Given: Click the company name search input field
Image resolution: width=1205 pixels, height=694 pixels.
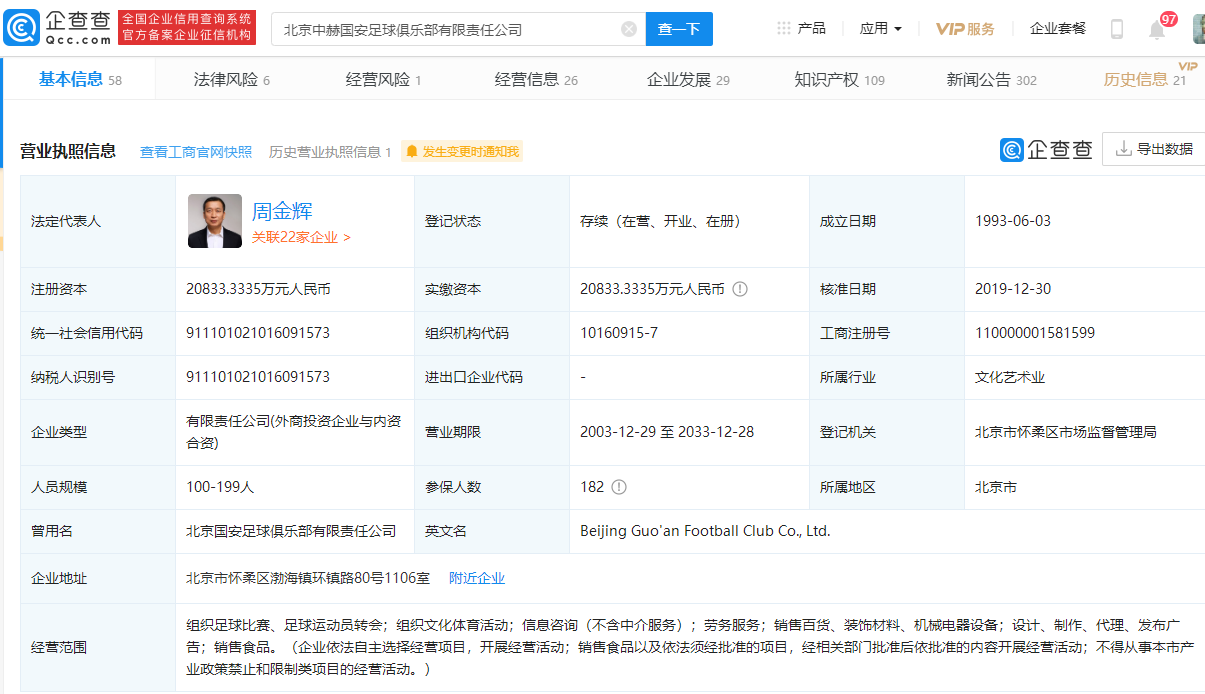Looking at the screenshot, I should pyautogui.click(x=445, y=29).
